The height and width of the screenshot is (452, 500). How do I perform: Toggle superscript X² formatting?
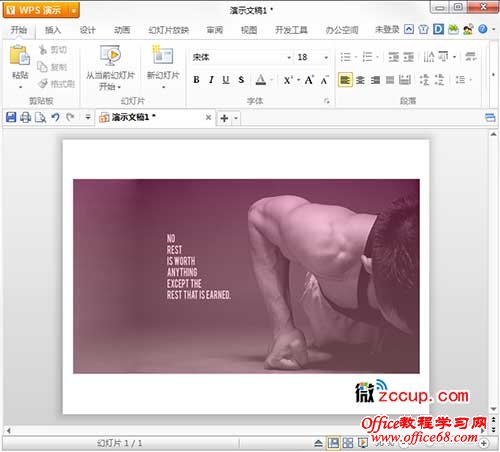[x=288, y=80]
